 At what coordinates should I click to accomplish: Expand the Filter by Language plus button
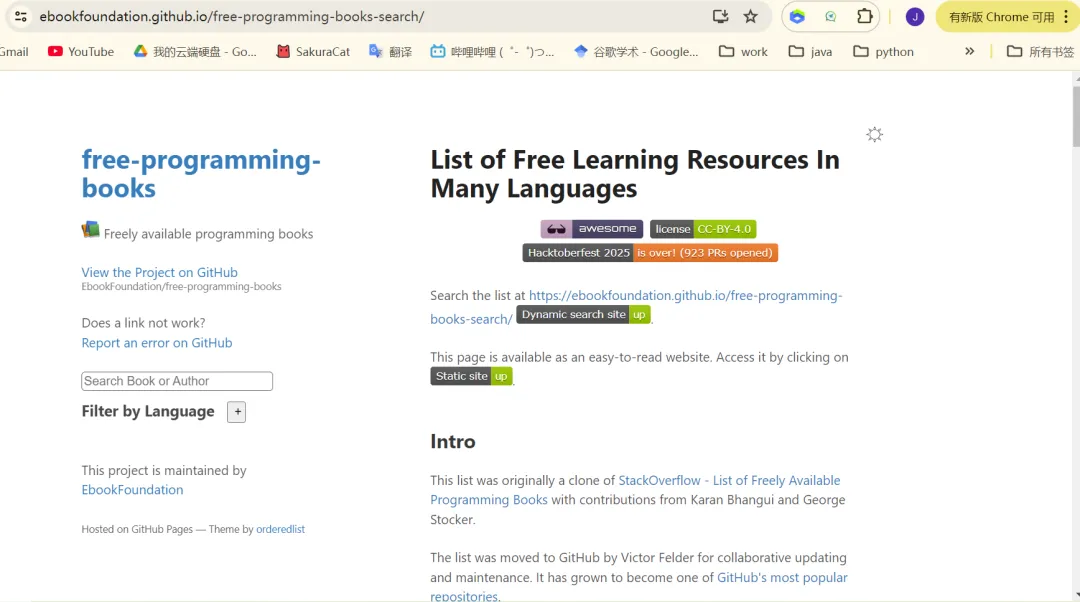click(x=236, y=412)
